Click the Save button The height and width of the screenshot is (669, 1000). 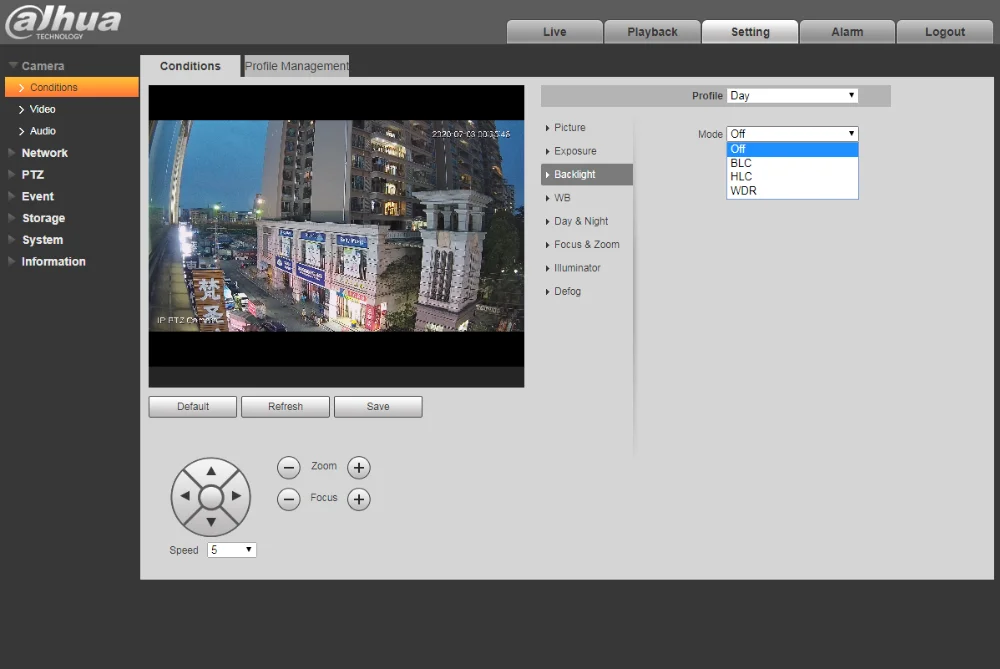(x=378, y=406)
